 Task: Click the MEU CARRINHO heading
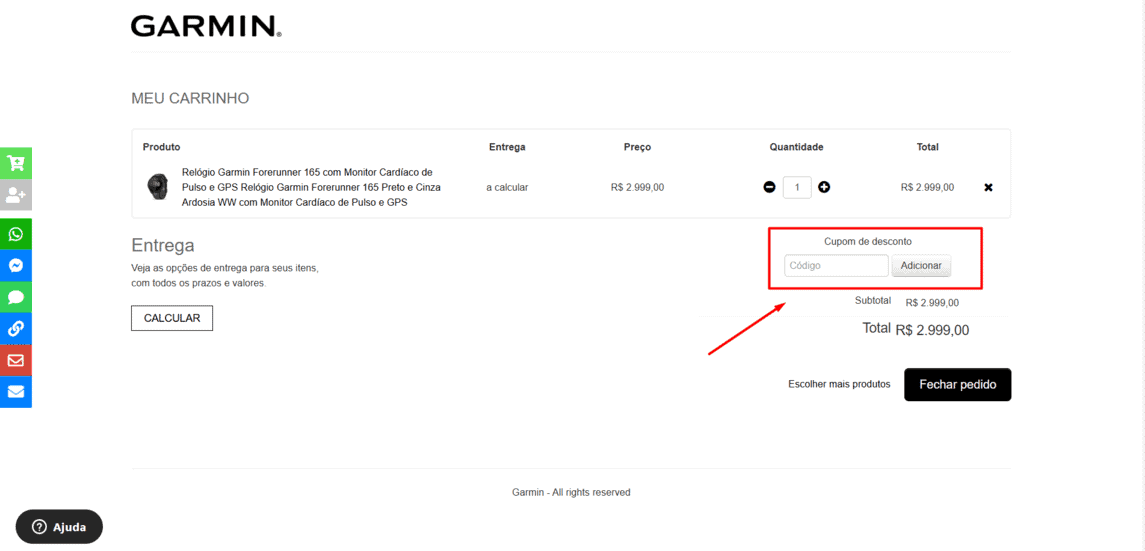tap(190, 98)
